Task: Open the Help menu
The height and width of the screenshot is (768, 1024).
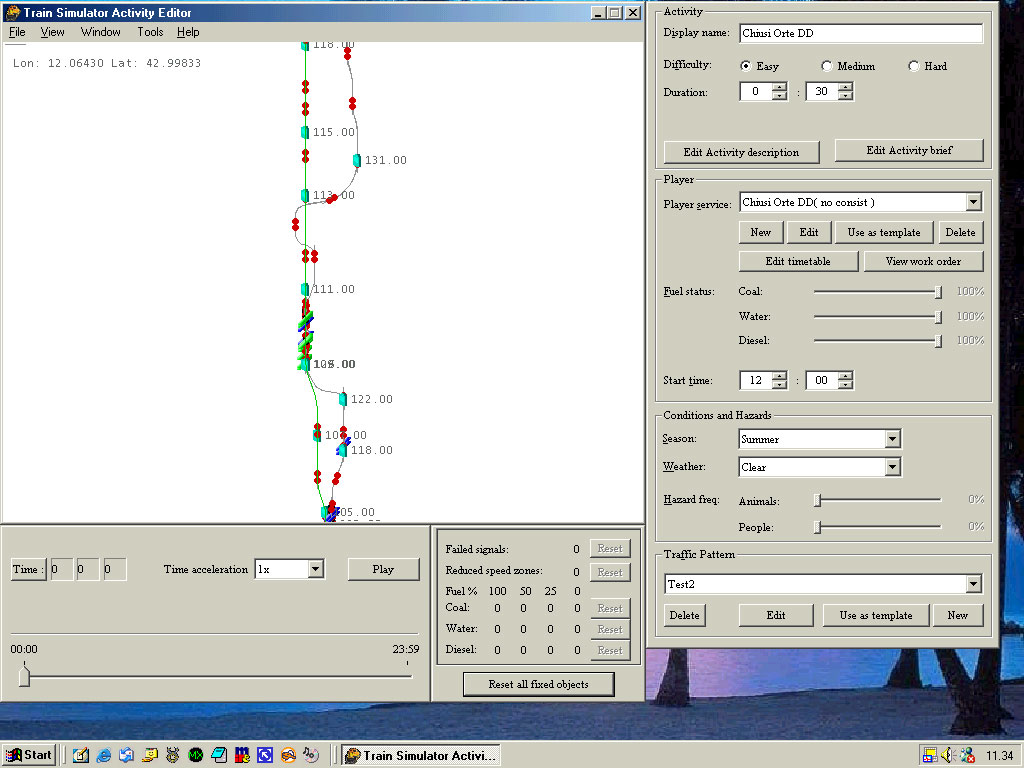Action: pyautogui.click(x=188, y=32)
